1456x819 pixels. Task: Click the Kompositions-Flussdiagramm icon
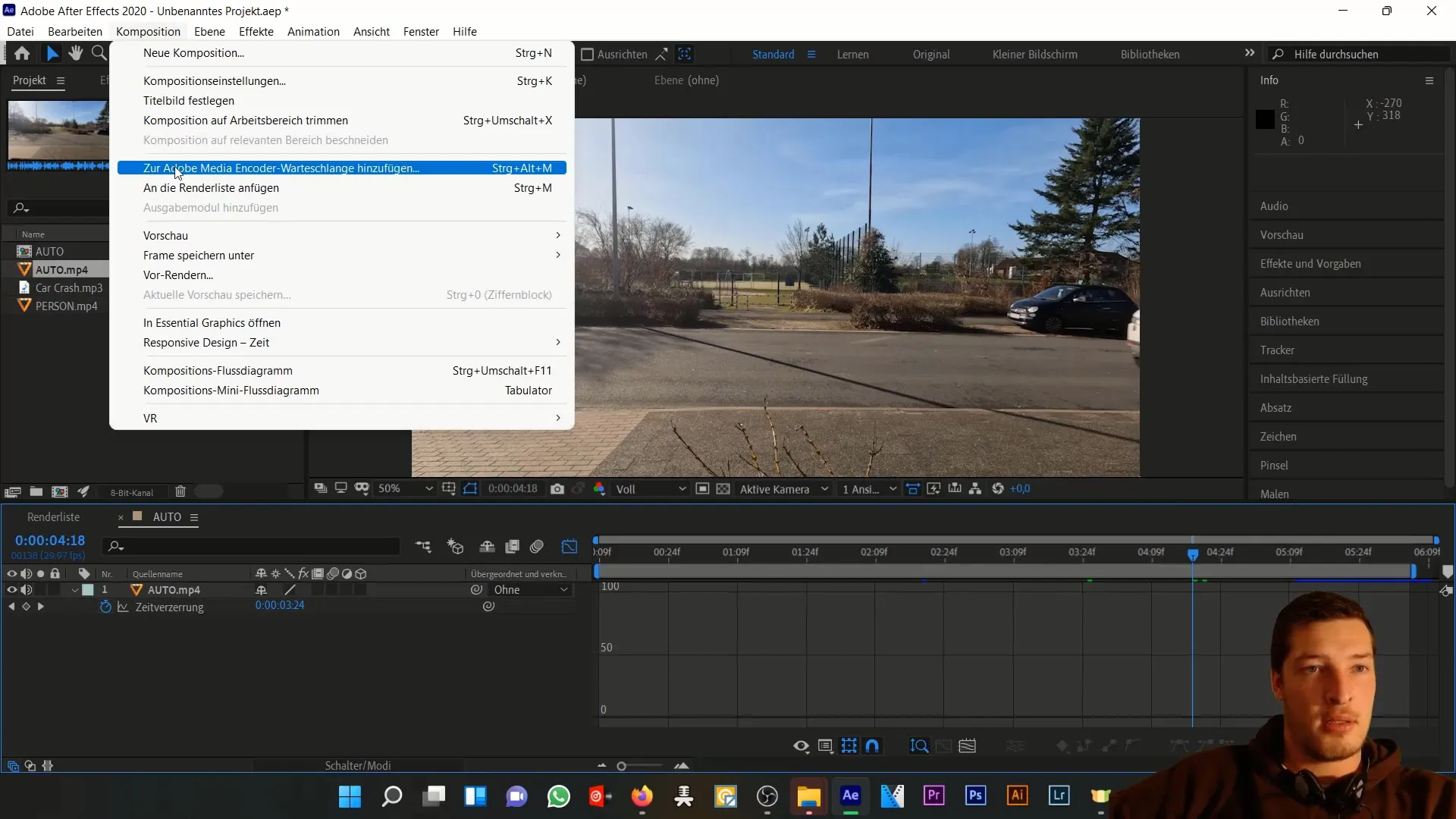(218, 370)
